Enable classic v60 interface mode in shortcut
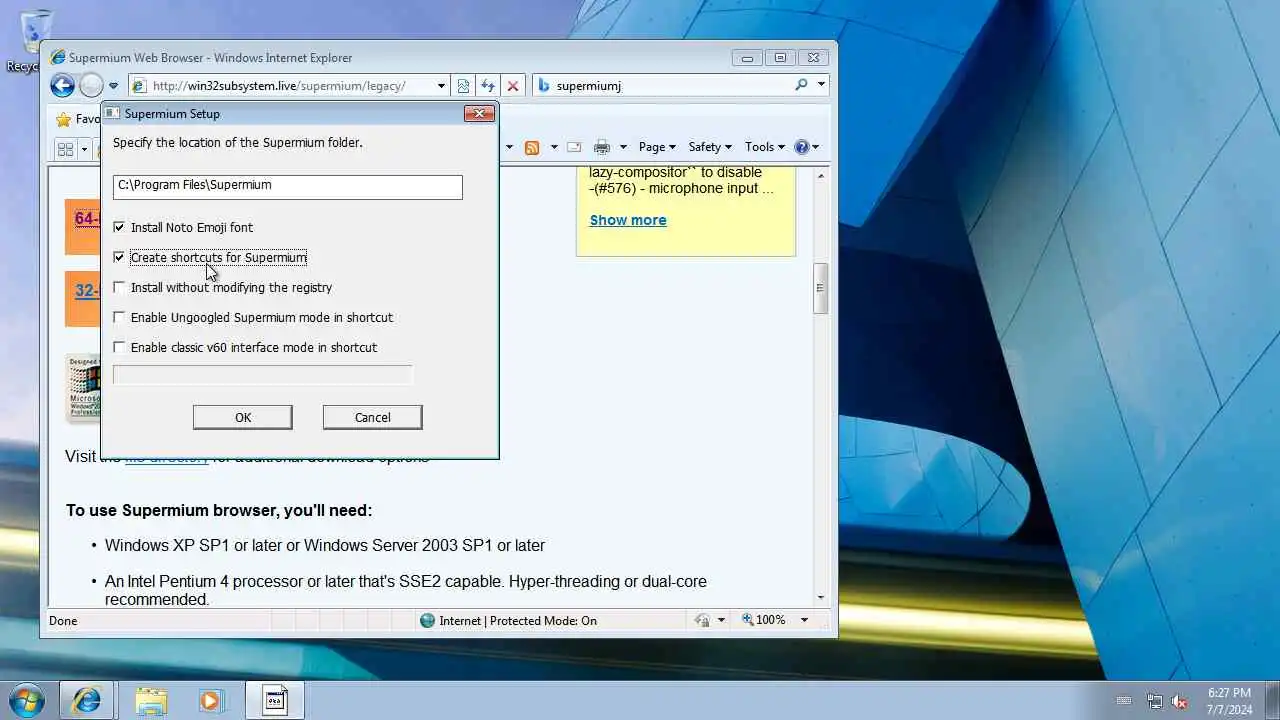Viewport: 1280px width, 720px height. [x=119, y=348]
